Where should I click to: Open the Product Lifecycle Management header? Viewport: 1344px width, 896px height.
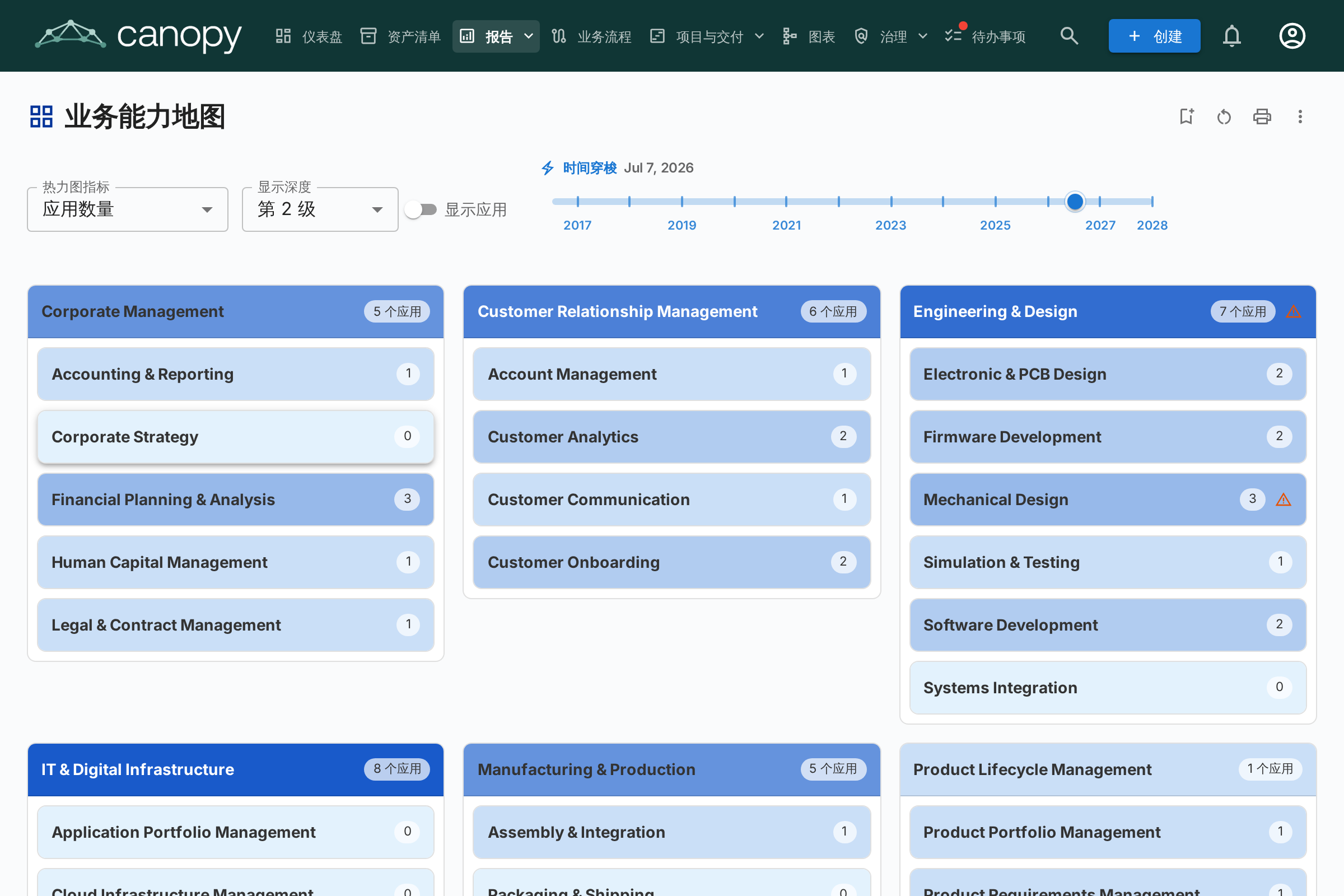(x=1108, y=769)
